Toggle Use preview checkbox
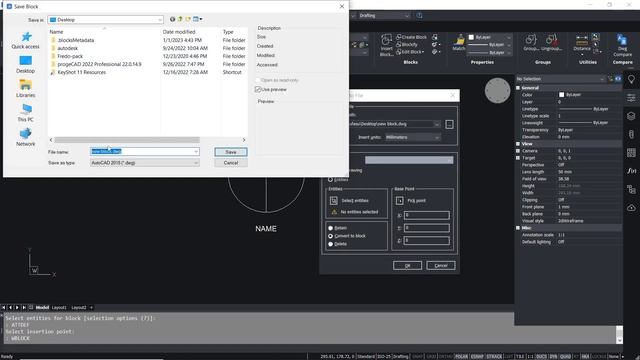 point(258,89)
